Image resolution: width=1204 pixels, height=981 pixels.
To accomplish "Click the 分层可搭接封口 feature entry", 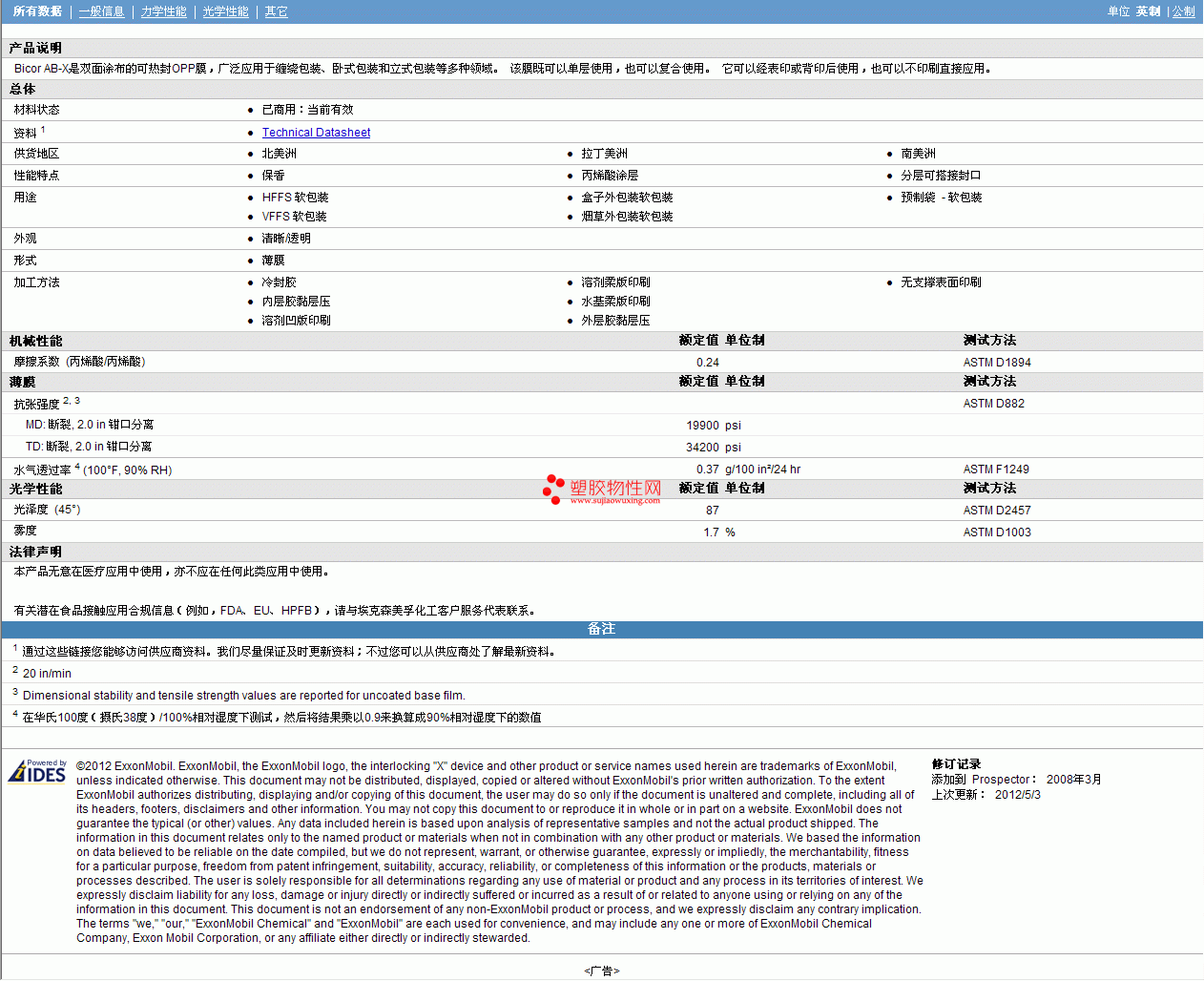I will coord(942,176).
